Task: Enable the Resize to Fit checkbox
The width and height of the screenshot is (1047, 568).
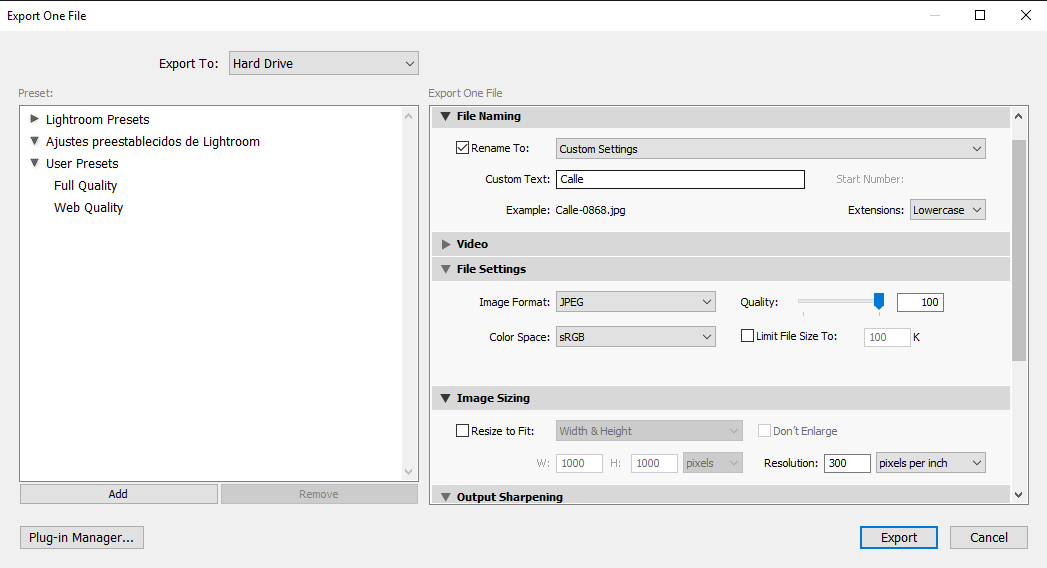Action: click(462, 431)
